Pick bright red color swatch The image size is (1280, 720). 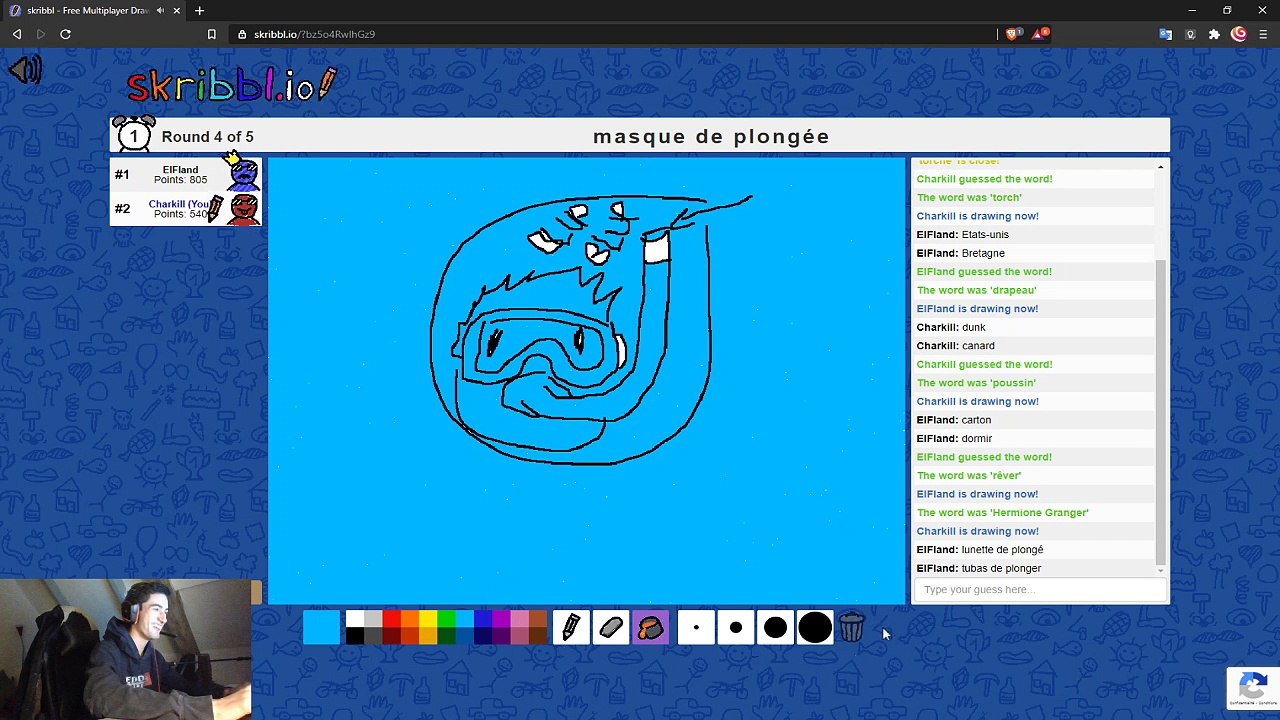click(x=391, y=619)
